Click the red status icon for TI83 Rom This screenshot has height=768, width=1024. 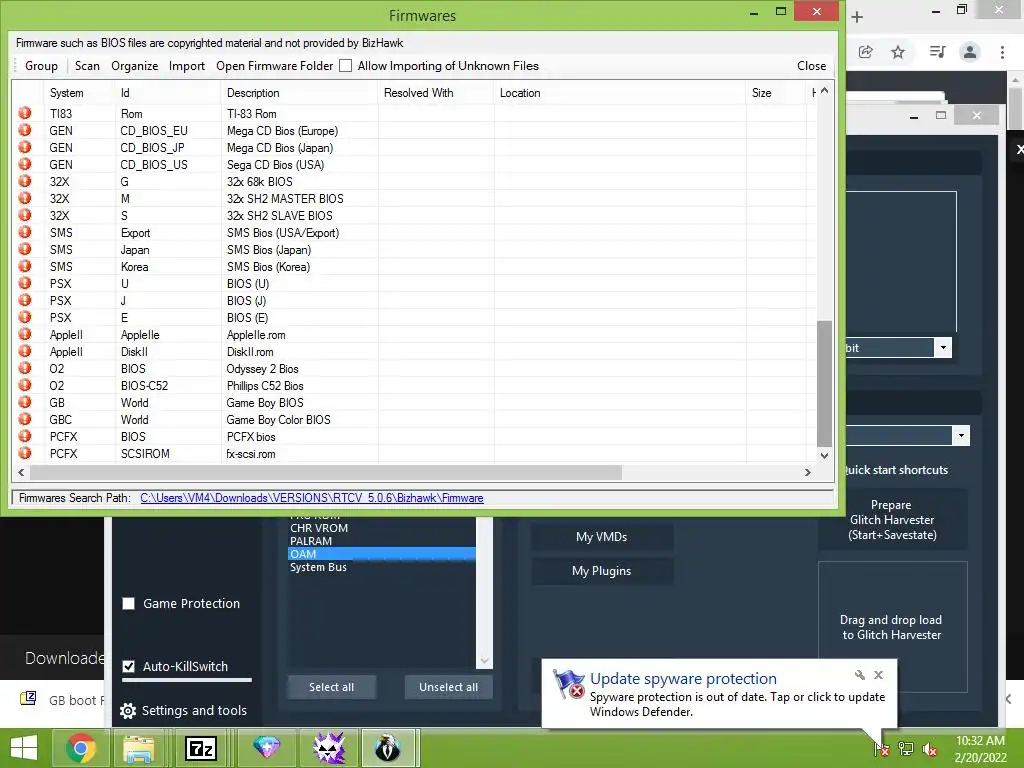pyautogui.click(x=25, y=113)
